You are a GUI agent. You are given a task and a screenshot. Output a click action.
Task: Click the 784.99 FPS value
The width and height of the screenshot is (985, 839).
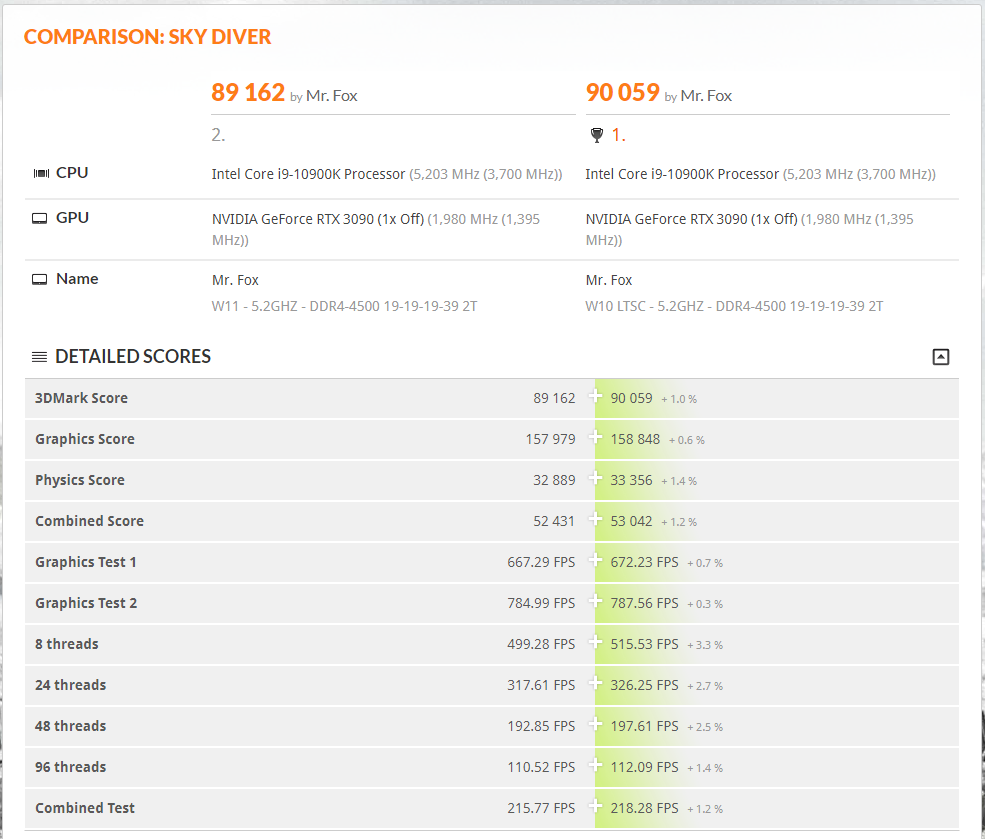541,603
